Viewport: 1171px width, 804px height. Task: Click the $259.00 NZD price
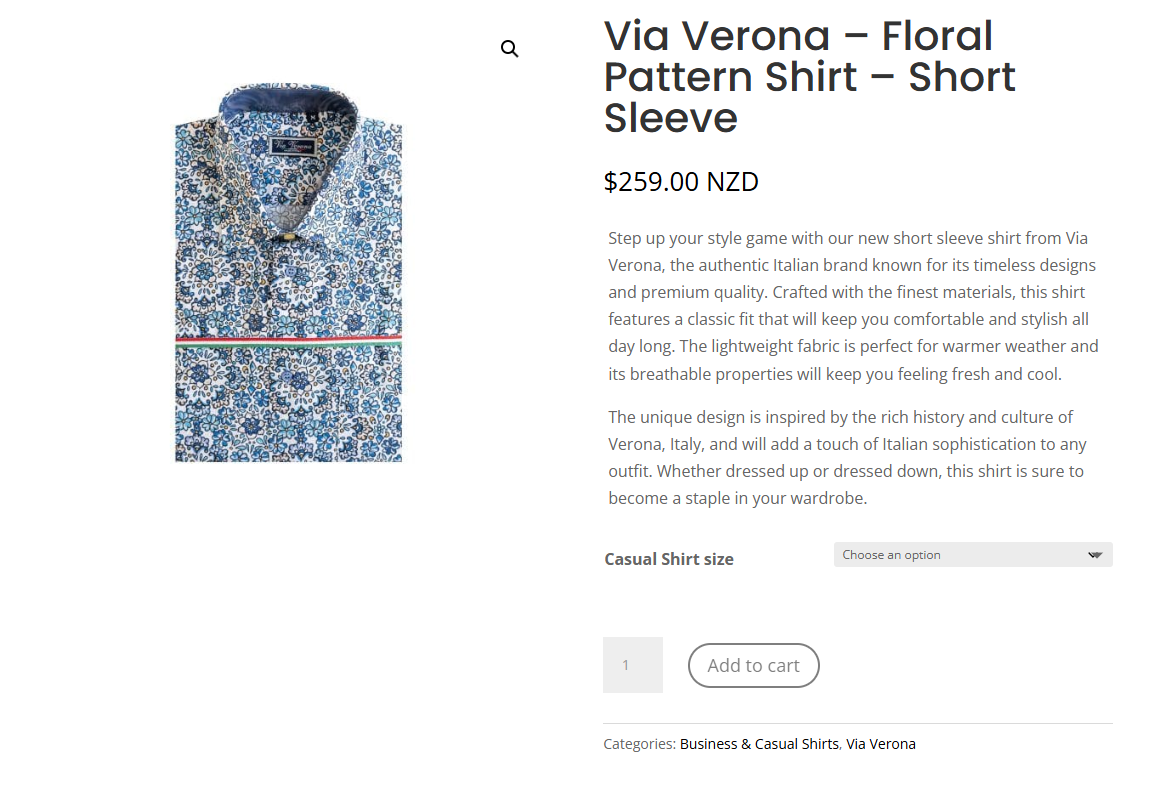681,182
